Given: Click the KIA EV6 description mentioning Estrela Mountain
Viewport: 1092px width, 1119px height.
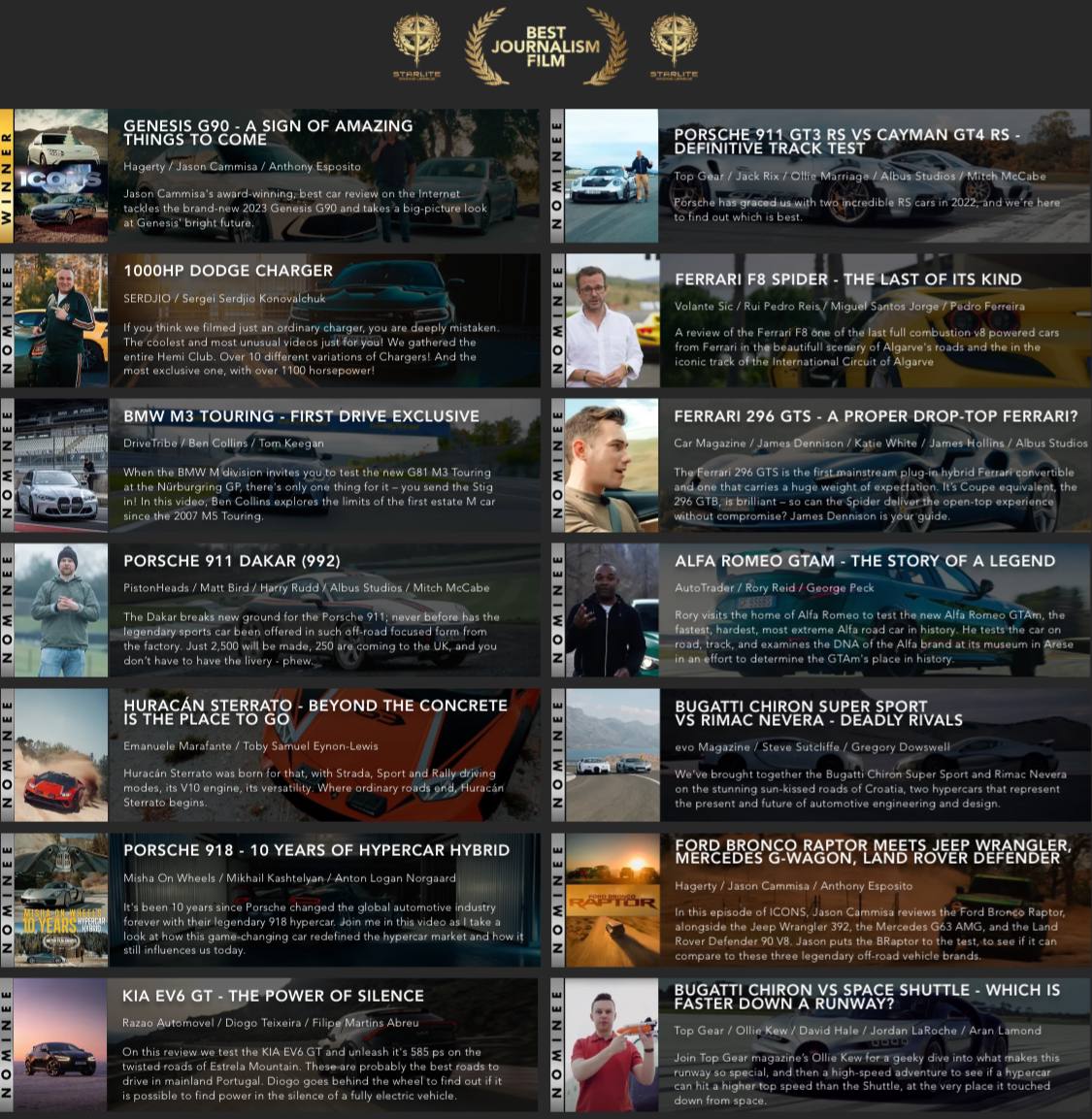Looking at the screenshot, I should point(312,1073).
